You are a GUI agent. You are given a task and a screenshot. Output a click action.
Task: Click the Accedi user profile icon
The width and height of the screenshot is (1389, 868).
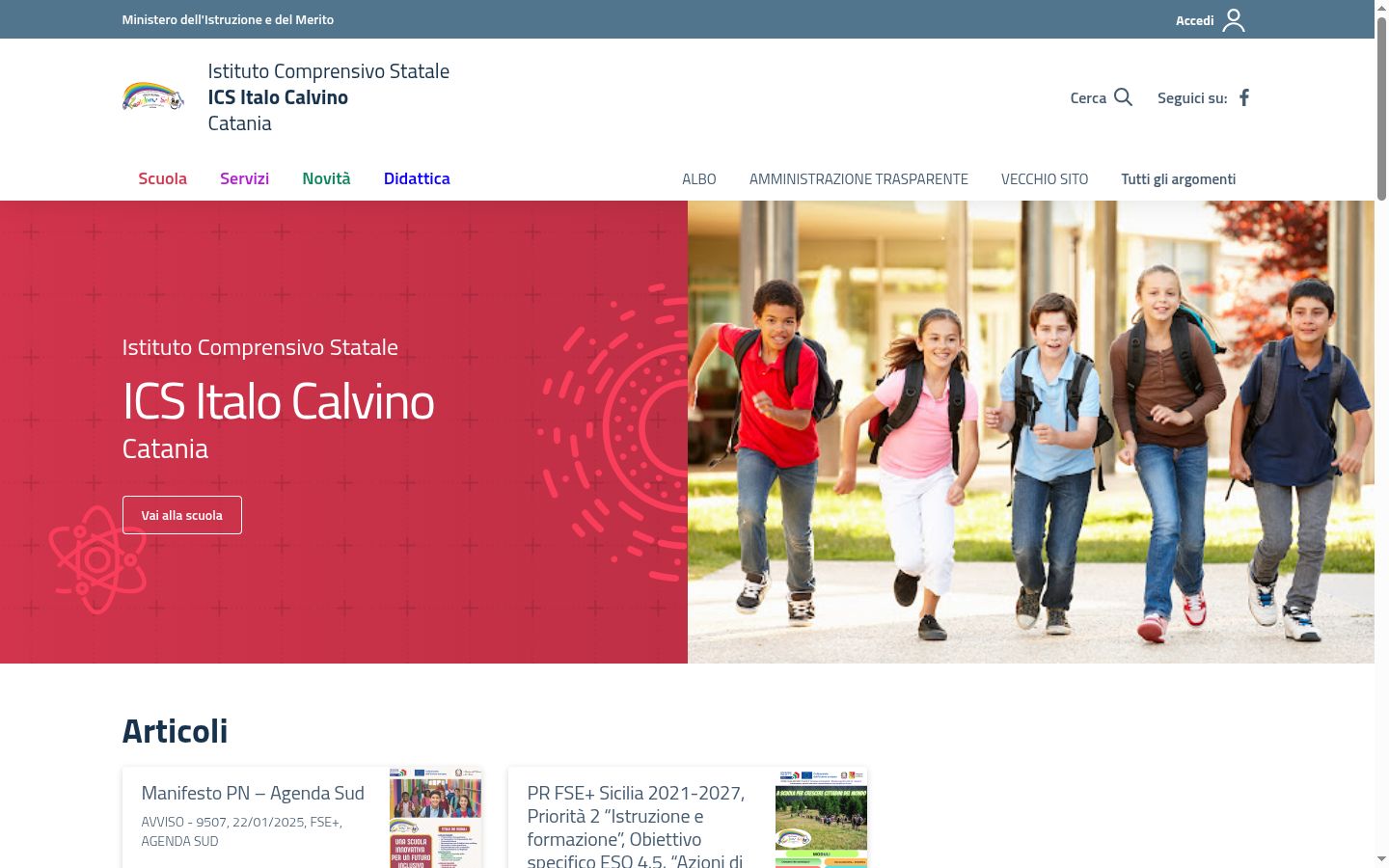tap(1234, 20)
